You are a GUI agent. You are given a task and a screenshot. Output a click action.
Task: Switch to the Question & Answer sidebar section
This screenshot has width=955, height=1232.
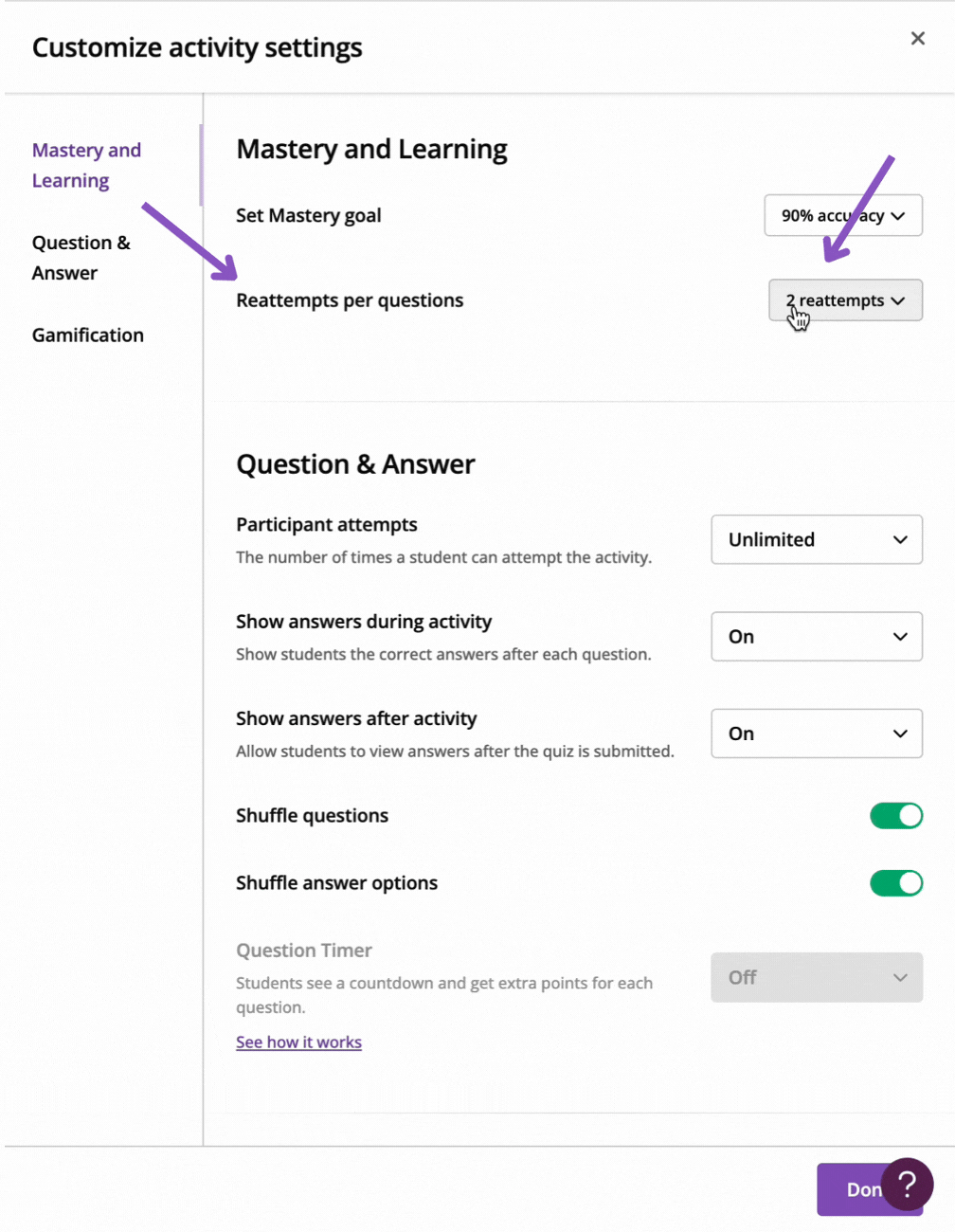[x=81, y=258]
